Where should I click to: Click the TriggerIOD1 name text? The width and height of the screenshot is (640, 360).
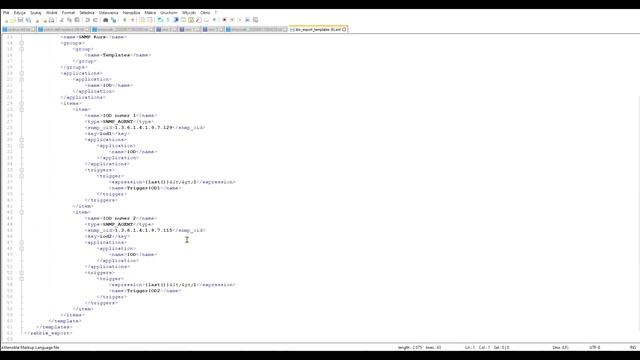point(143,188)
